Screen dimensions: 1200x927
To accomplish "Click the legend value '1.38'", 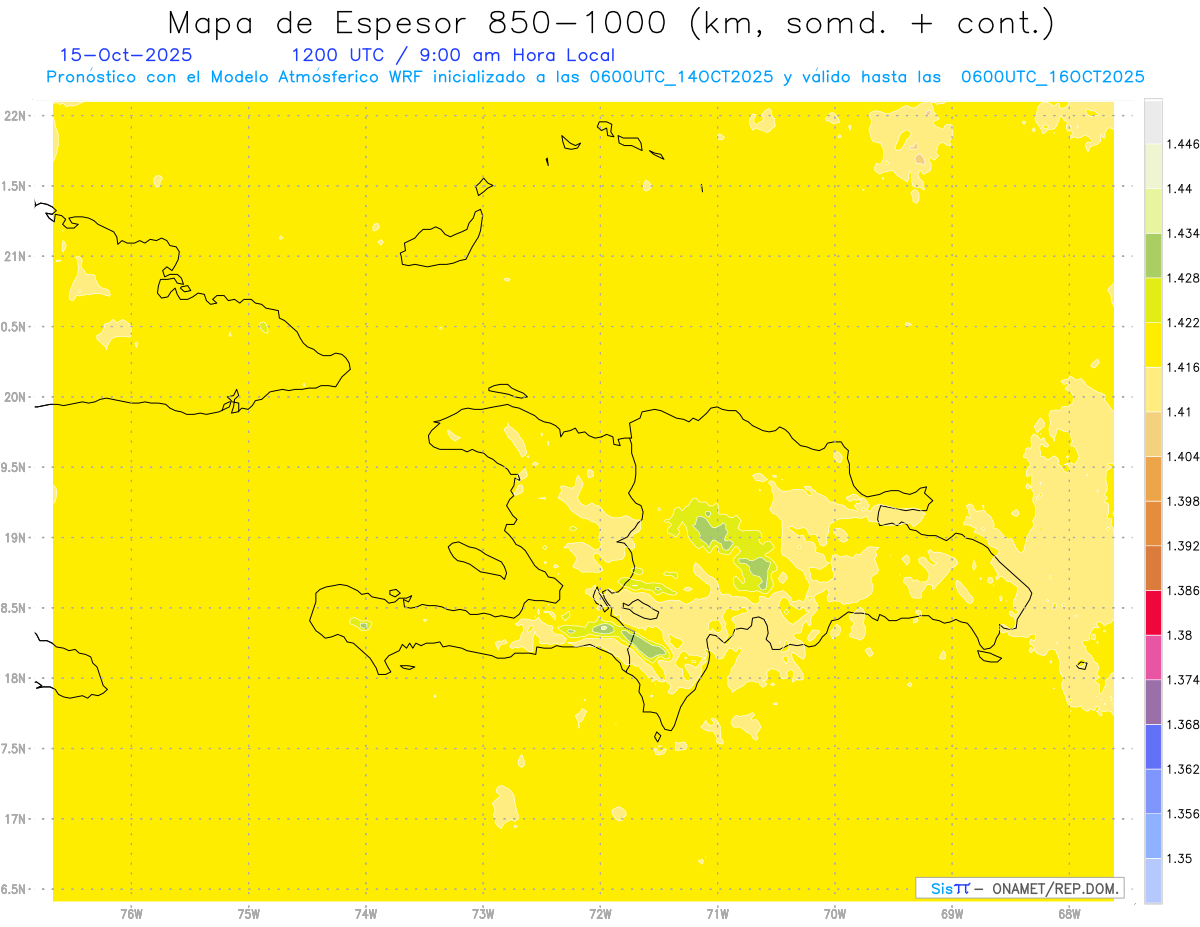I will (x=1180, y=635).
